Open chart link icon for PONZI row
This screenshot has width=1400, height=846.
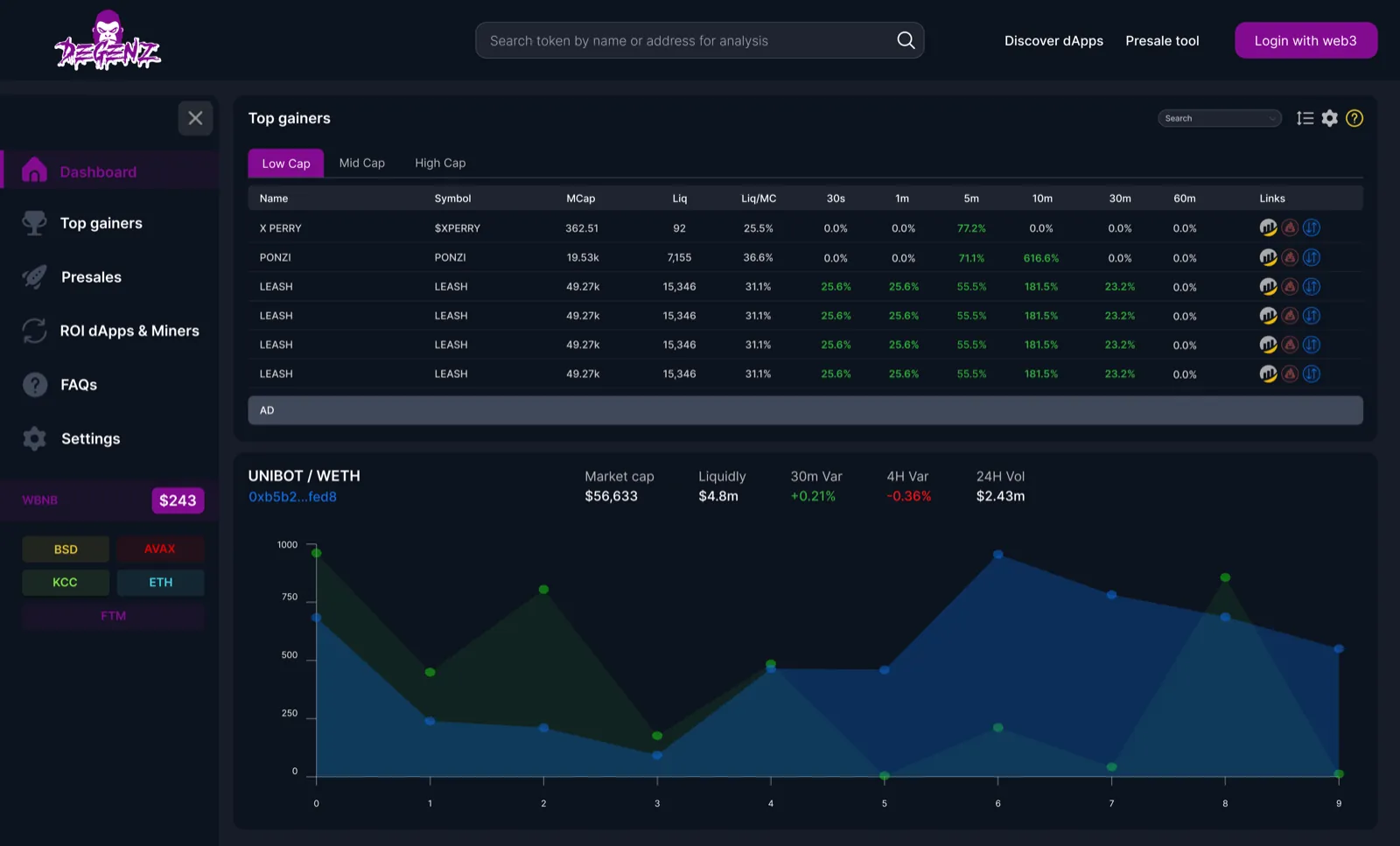click(x=1268, y=257)
